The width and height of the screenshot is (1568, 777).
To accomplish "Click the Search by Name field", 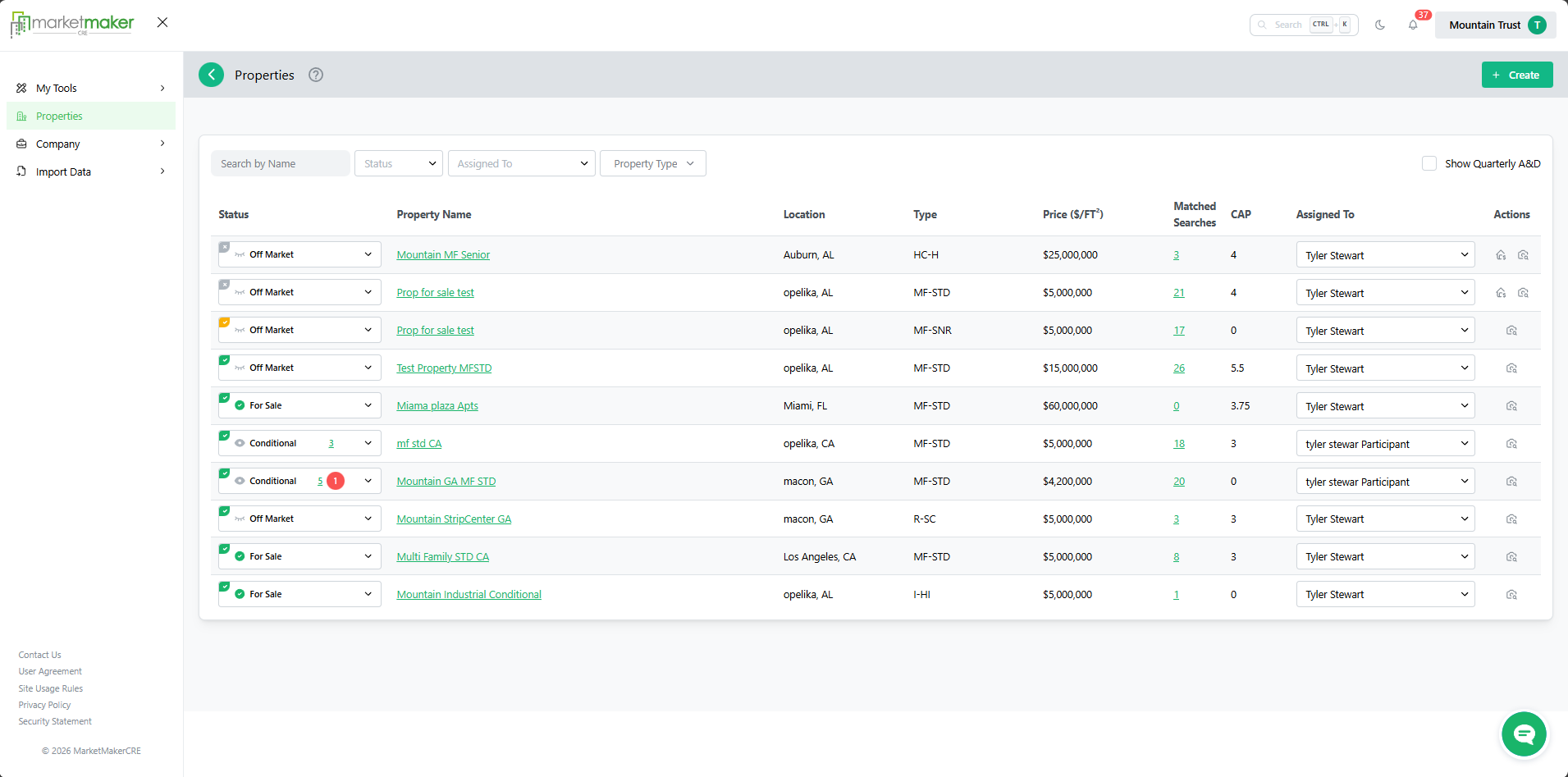I will 280,163.
